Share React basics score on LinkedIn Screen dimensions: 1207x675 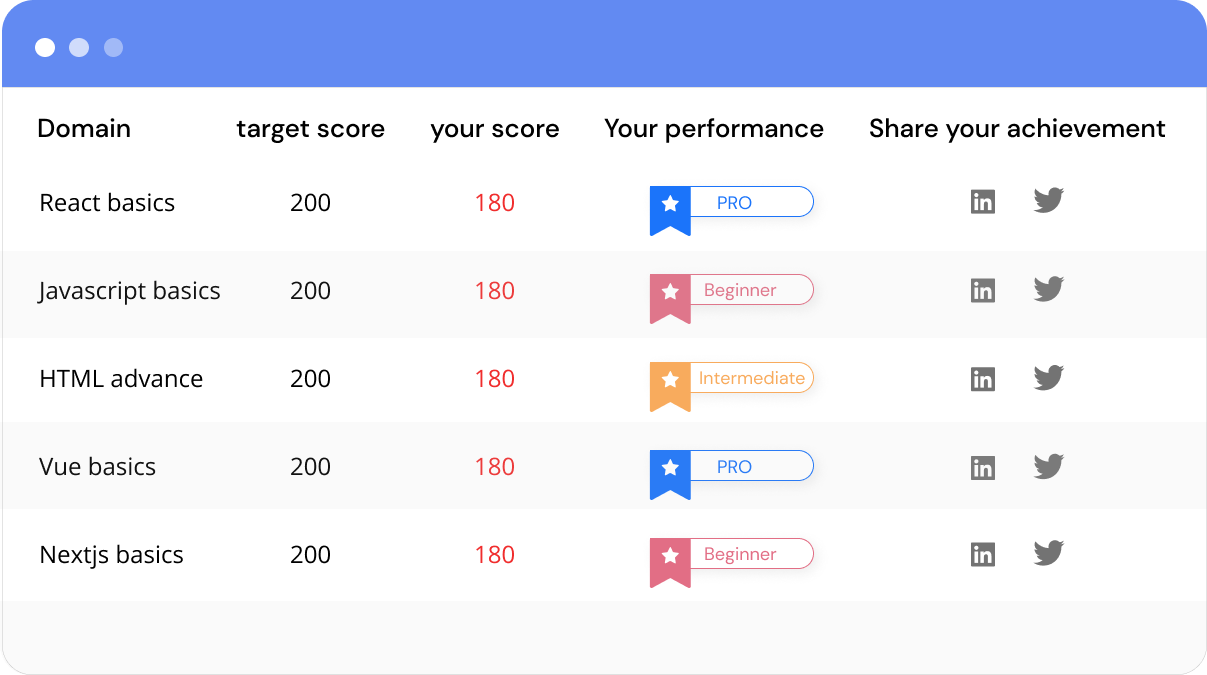pos(983,202)
